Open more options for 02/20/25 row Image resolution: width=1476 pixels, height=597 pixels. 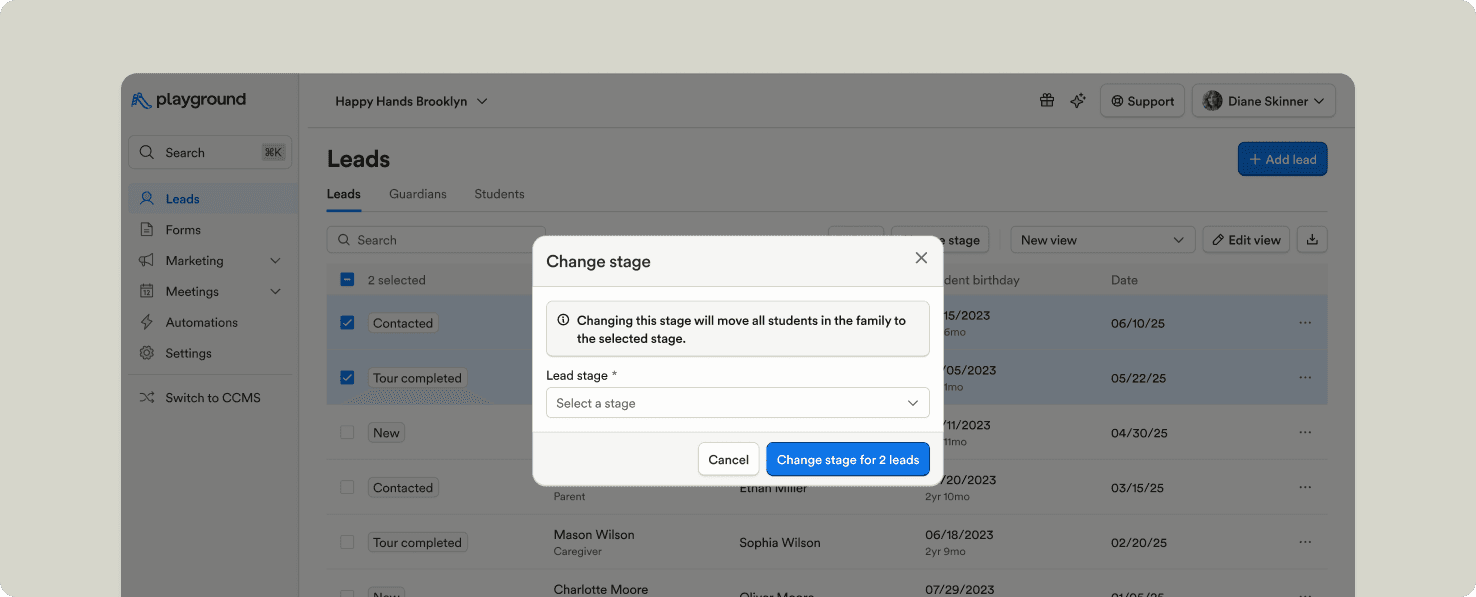1305,542
